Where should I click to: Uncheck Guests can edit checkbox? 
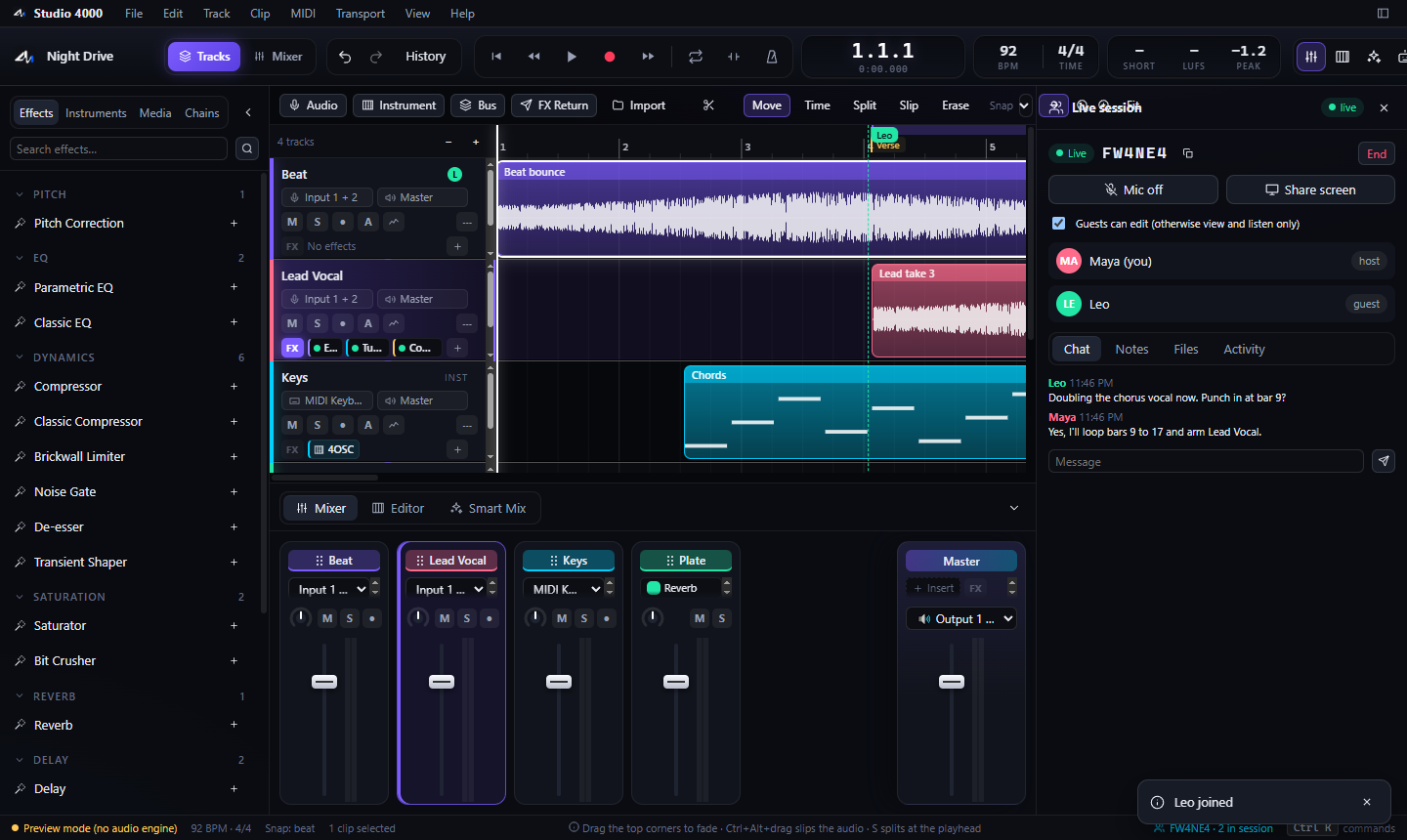click(1058, 224)
